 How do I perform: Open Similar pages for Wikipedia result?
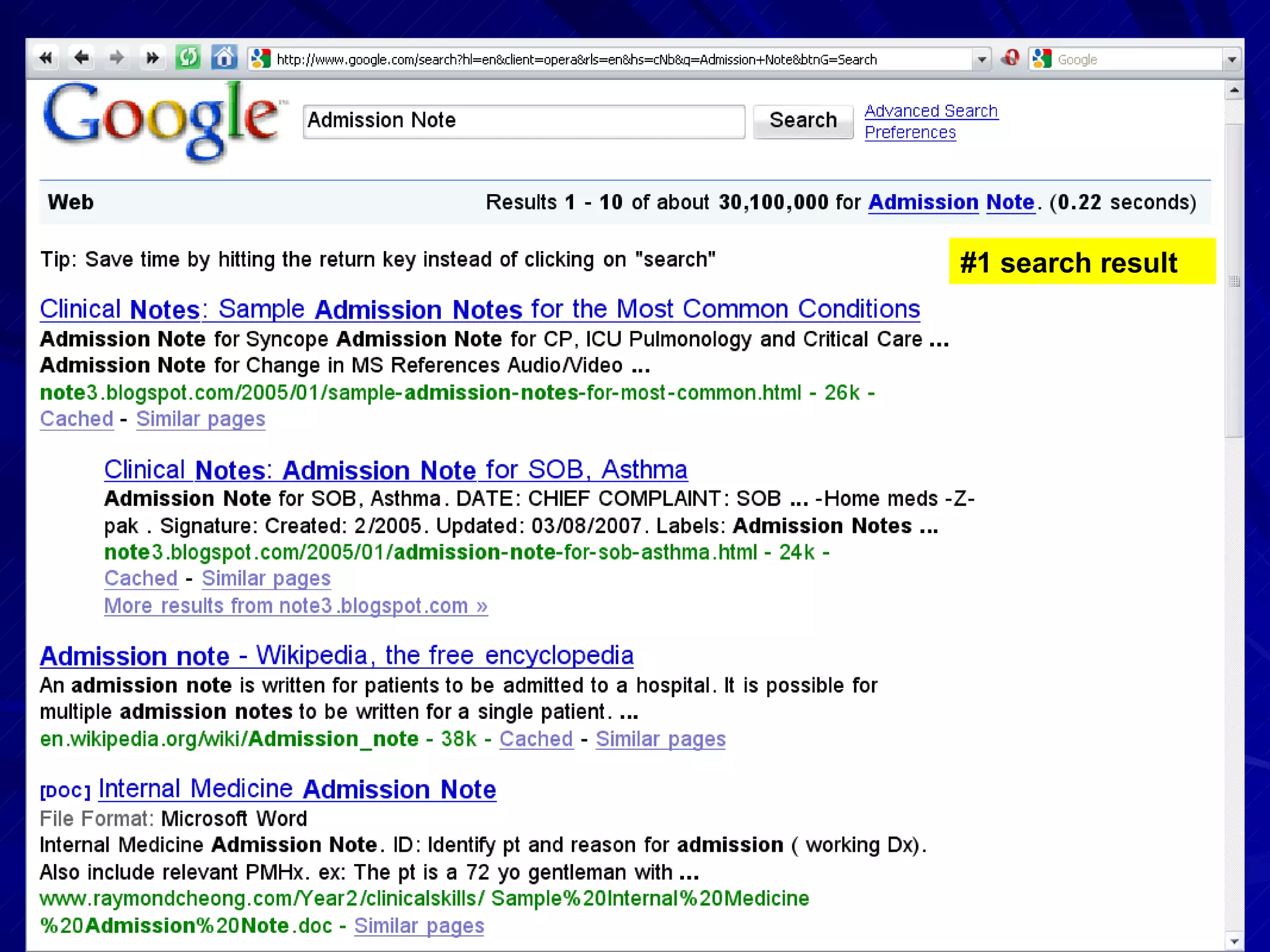point(660,739)
